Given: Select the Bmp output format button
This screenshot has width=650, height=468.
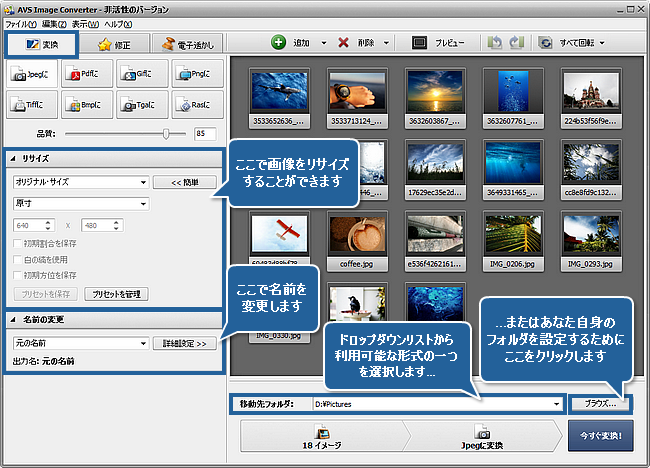Looking at the screenshot, I should [x=87, y=104].
